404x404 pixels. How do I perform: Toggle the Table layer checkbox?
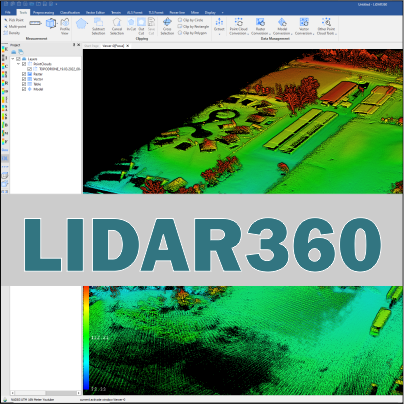pos(24,84)
